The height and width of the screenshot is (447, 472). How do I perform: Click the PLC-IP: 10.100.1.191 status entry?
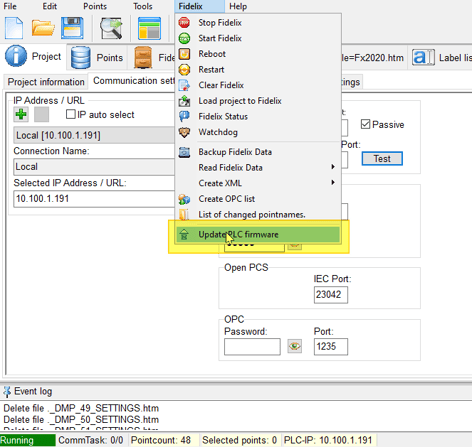click(328, 440)
